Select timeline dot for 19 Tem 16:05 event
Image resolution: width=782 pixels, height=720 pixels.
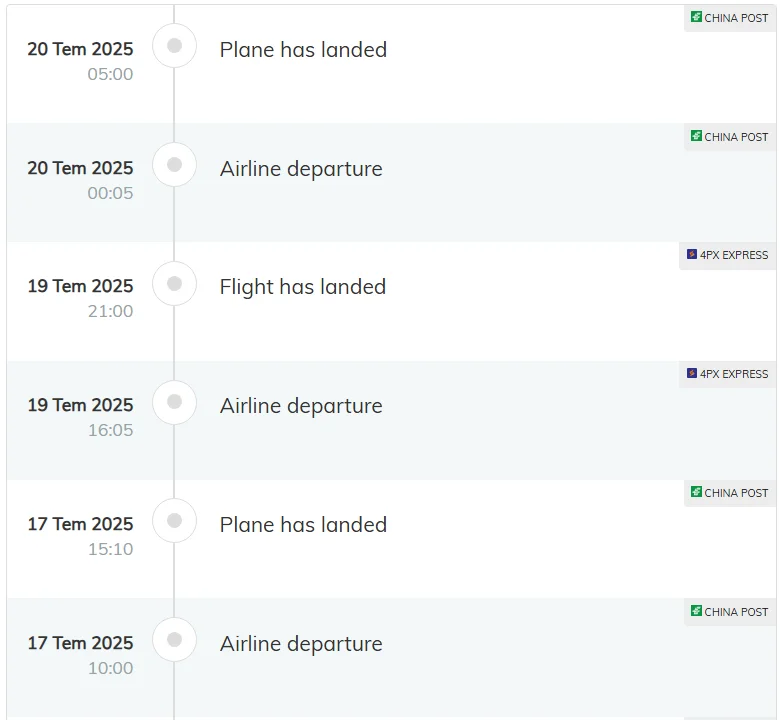point(175,402)
